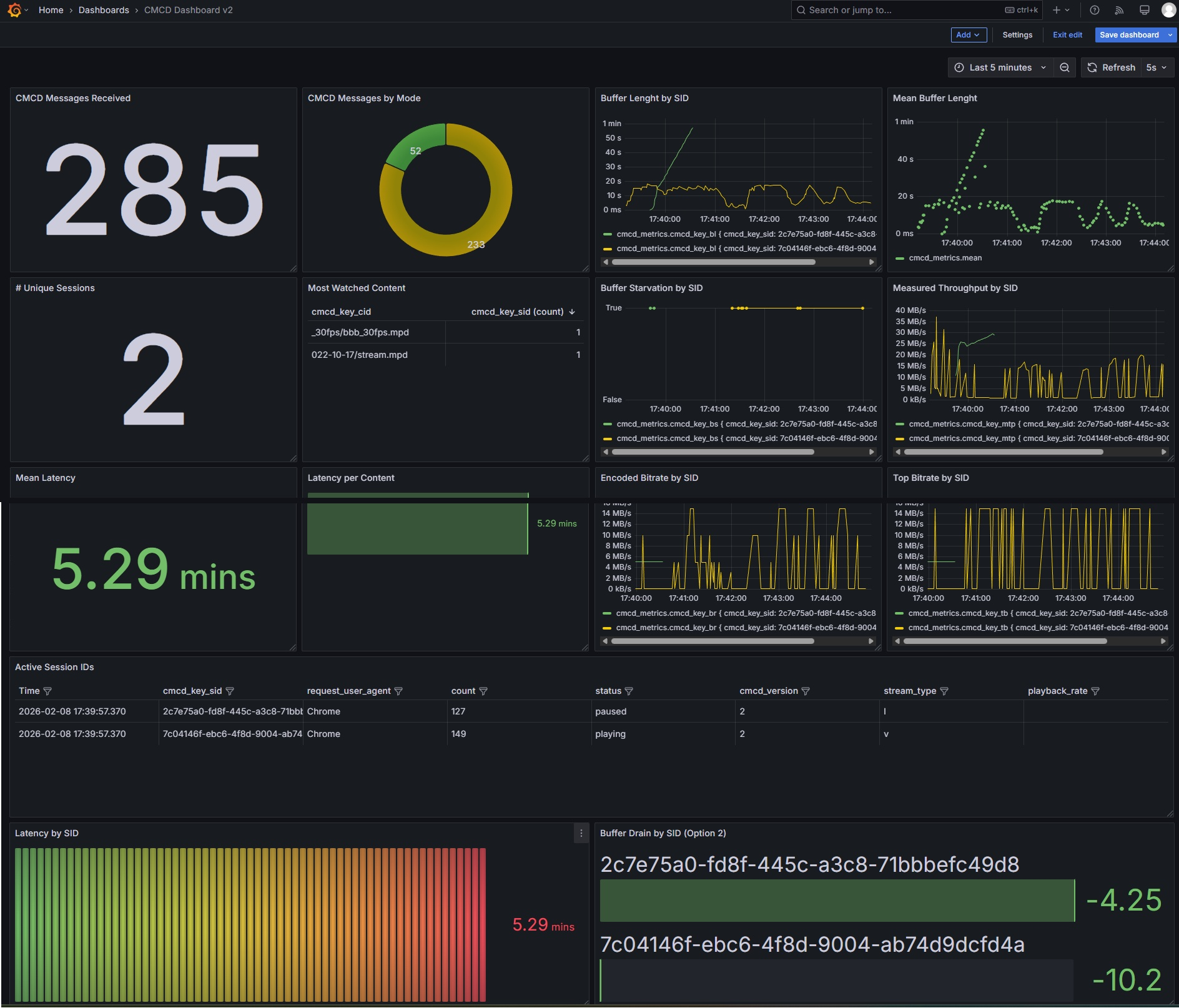Screen dimensions: 1179x1008
Task: Open the Last 5 minutes time picker
Action: pyautogui.click(x=1000, y=67)
